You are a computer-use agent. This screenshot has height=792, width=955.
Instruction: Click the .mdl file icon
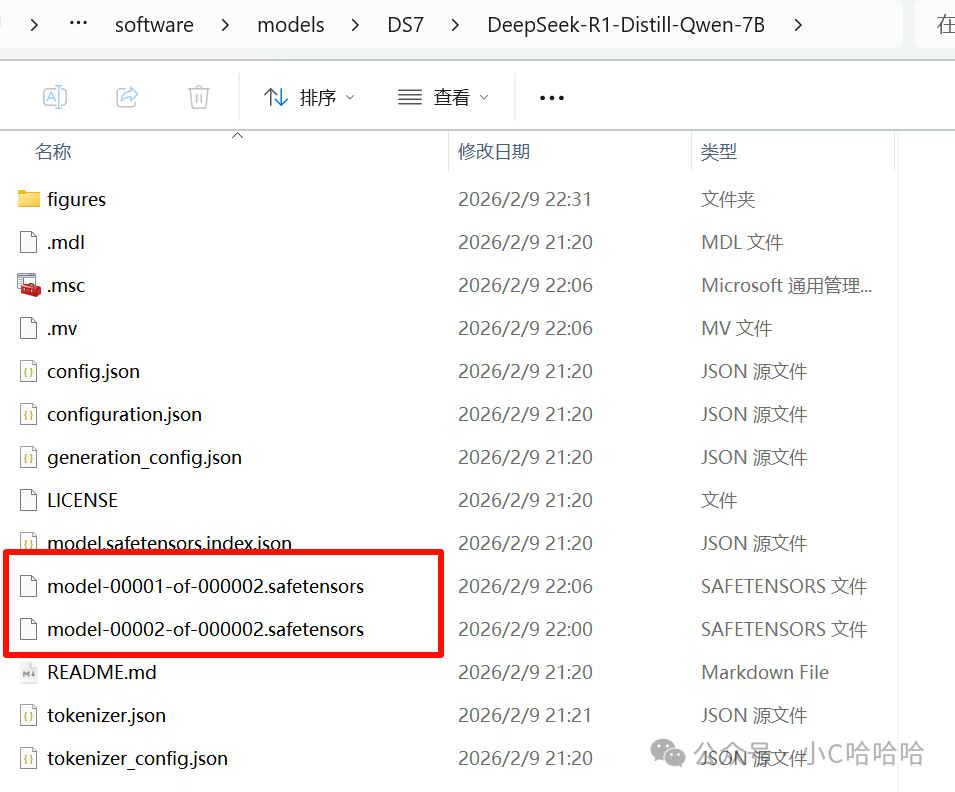(x=29, y=242)
